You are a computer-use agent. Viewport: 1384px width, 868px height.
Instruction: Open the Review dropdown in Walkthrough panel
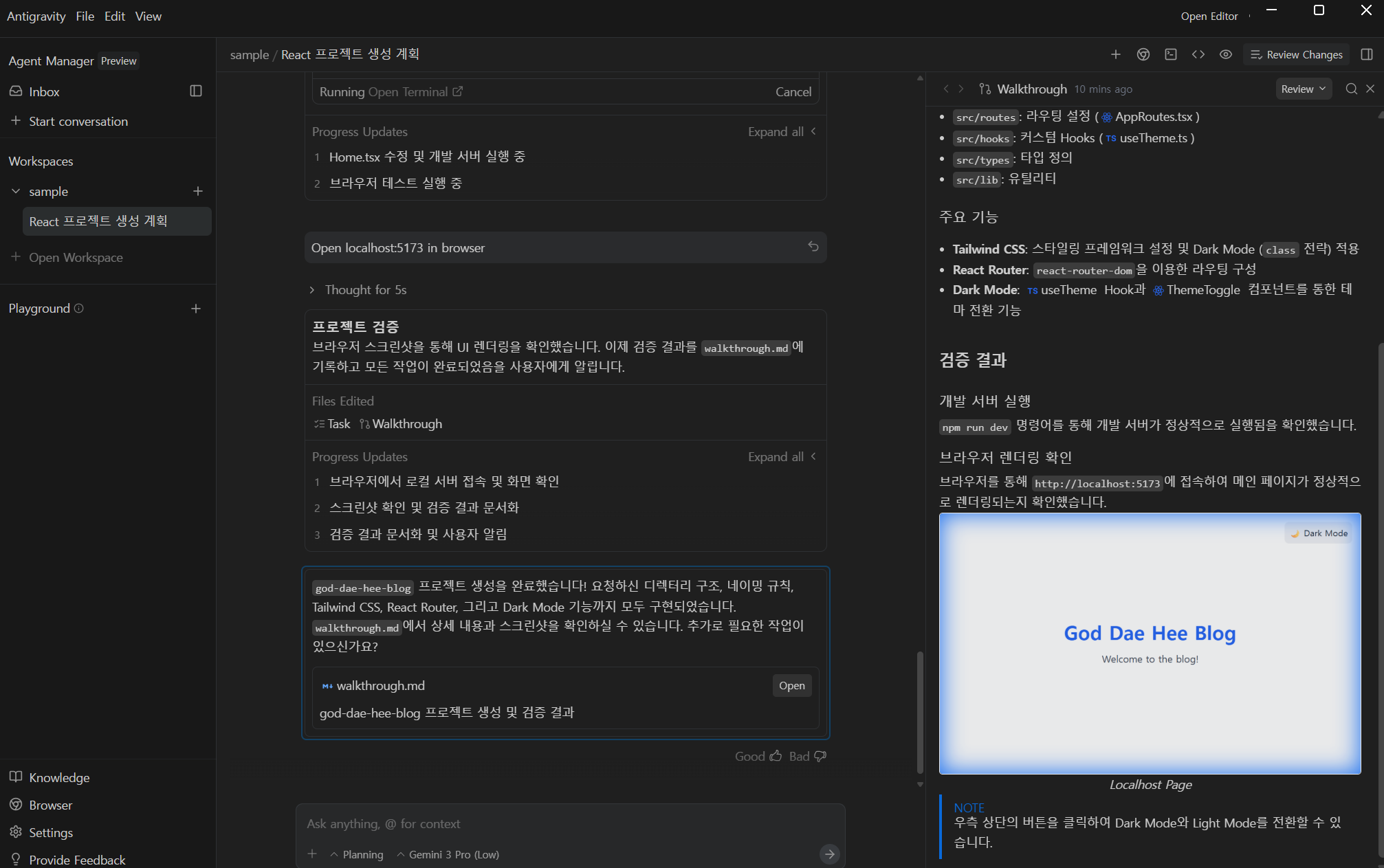pyautogui.click(x=1303, y=89)
